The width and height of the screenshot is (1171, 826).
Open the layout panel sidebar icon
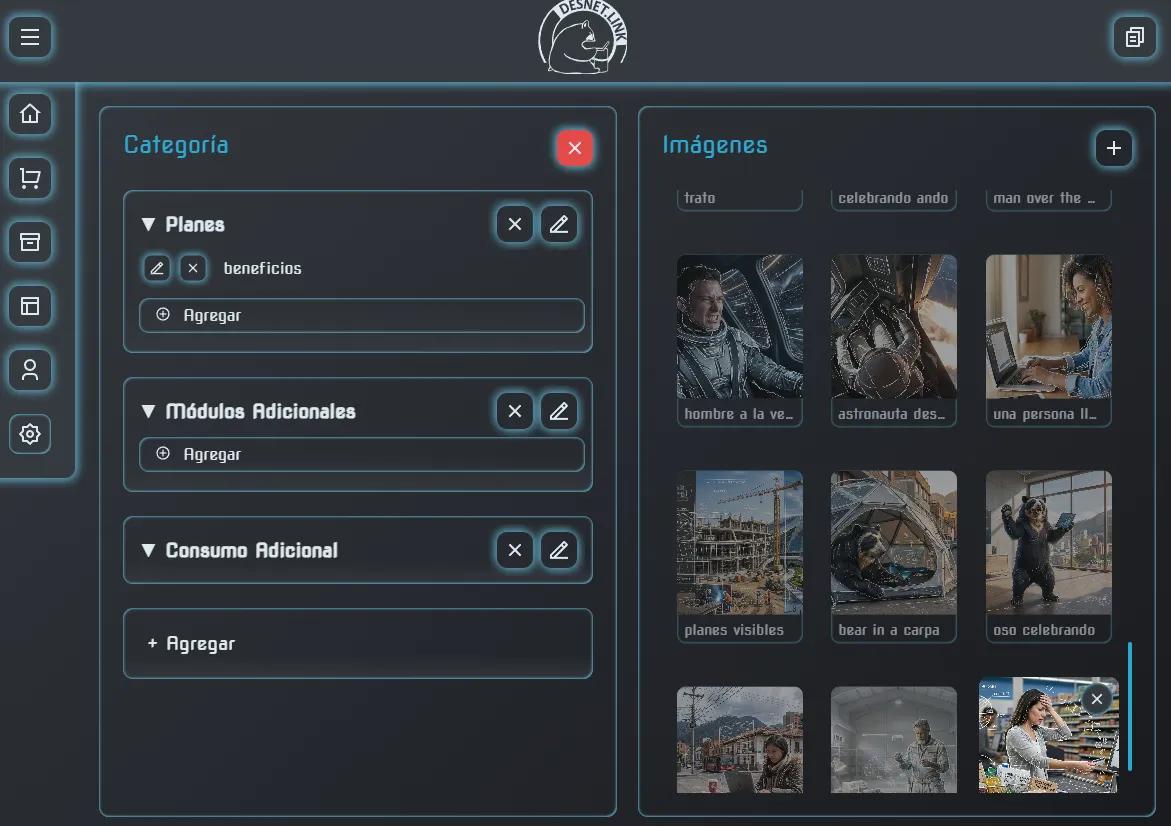(x=30, y=305)
